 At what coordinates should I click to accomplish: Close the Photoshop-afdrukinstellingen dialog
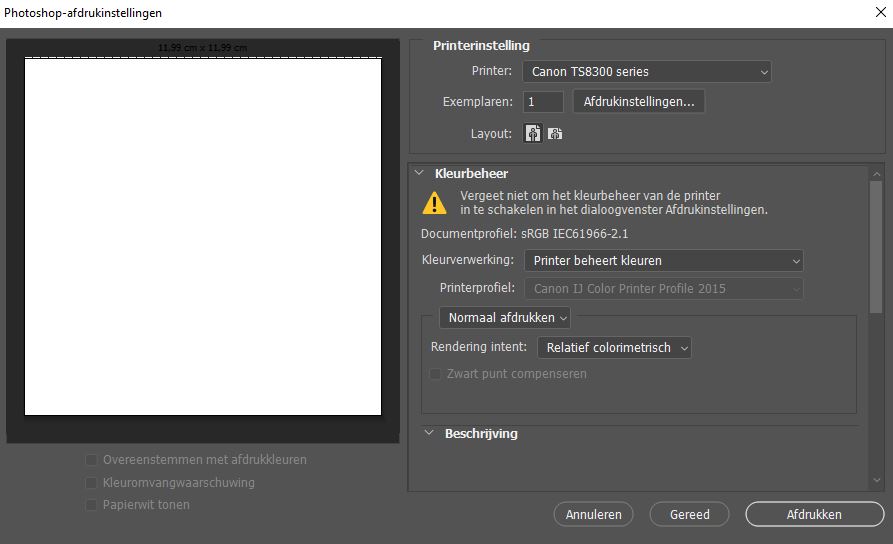click(x=880, y=12)
